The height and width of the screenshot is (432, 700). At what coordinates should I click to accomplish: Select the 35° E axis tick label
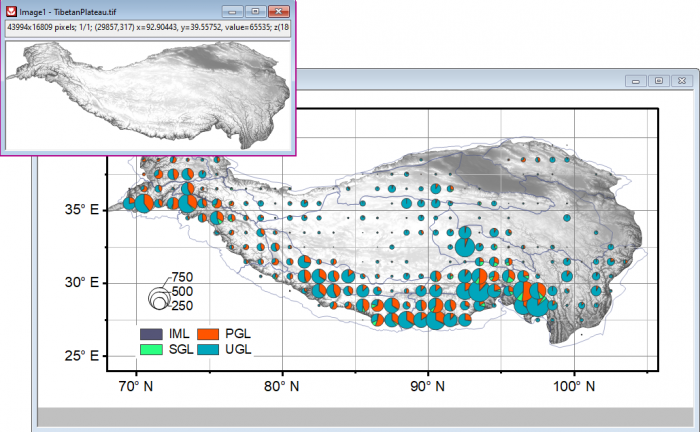(80, 210)
